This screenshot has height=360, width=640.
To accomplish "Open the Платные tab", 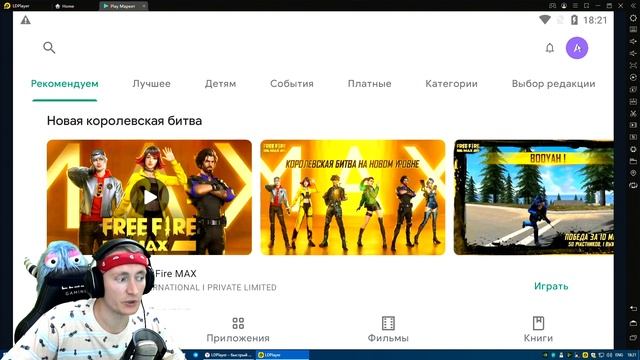I will click(x=369, y=84).
